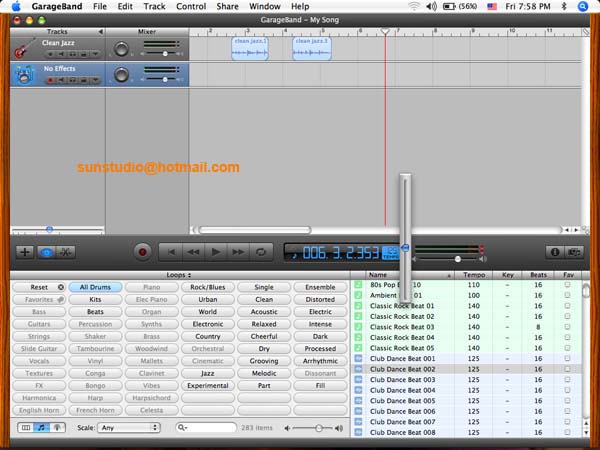
Task: Click the Classic Rock Beat 03 loop icon
Action: click(x=358, y=327)
